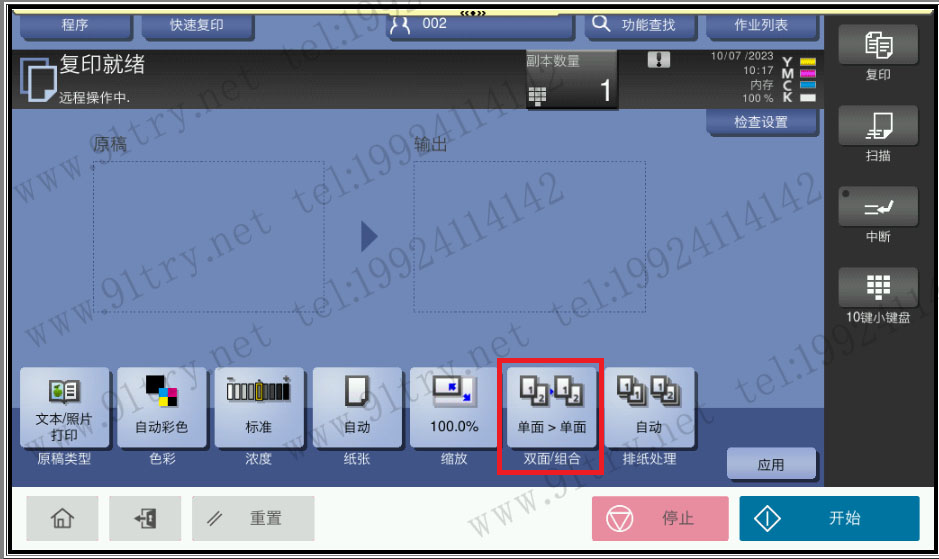Select the 扫描 scan icon
939x559 pixels.
click(x=878, y=126)
